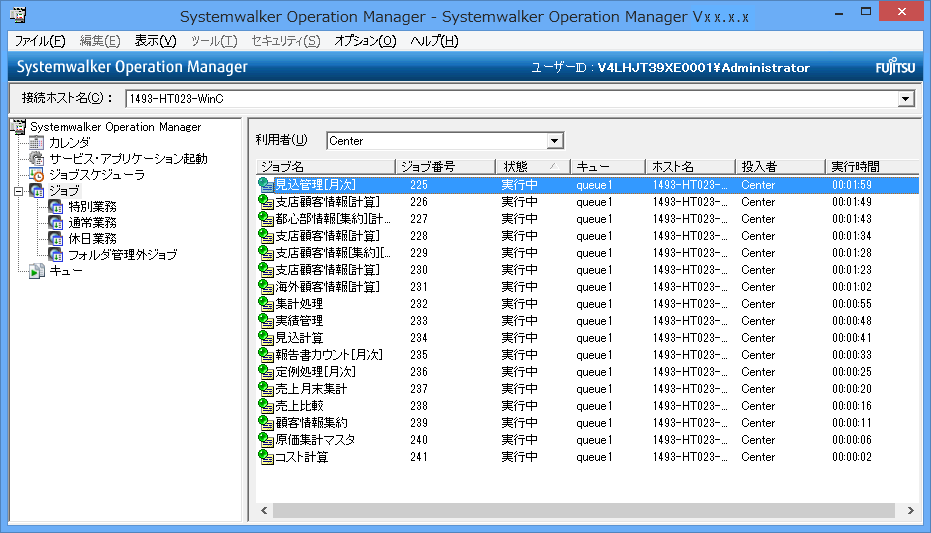Click the 休日業務 folder icon
This screenshot has height=533, width=931.
coord(56,239)
